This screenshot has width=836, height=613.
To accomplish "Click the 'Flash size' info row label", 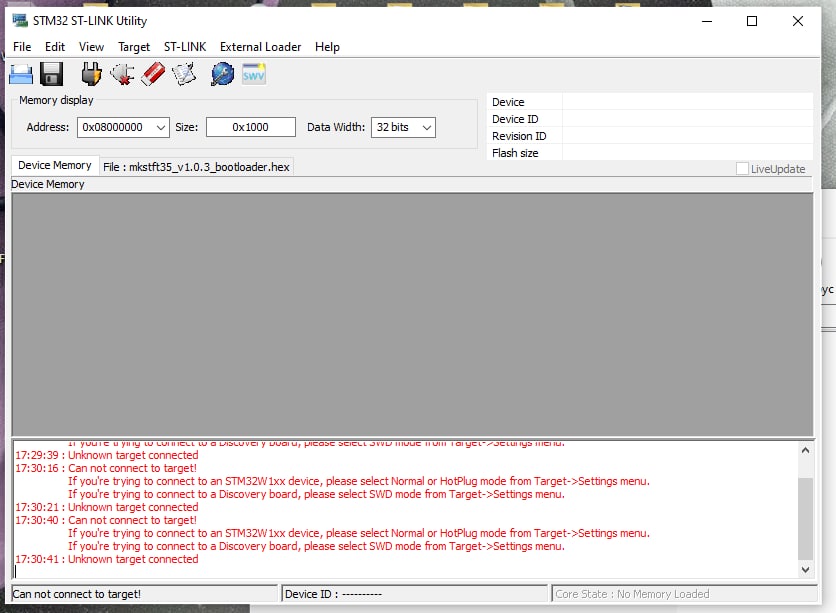I will pyautogui.click(x=515, y=153).
